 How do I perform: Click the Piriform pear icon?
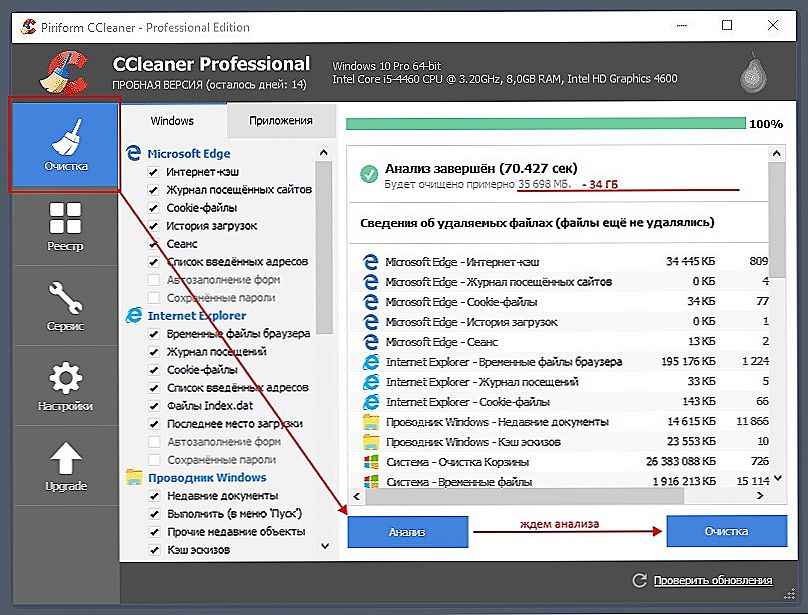coord(753,74)
